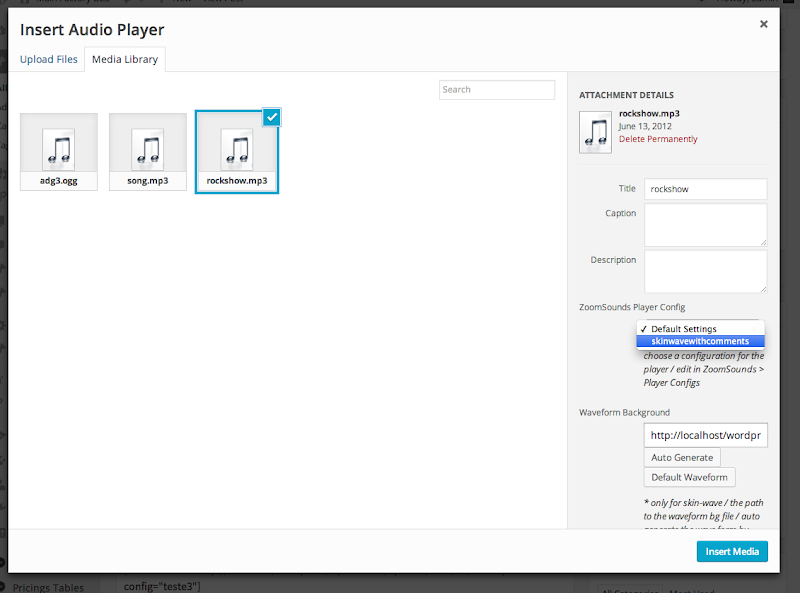Click the Search media field

pyautogui.click(x=496, y=90)
